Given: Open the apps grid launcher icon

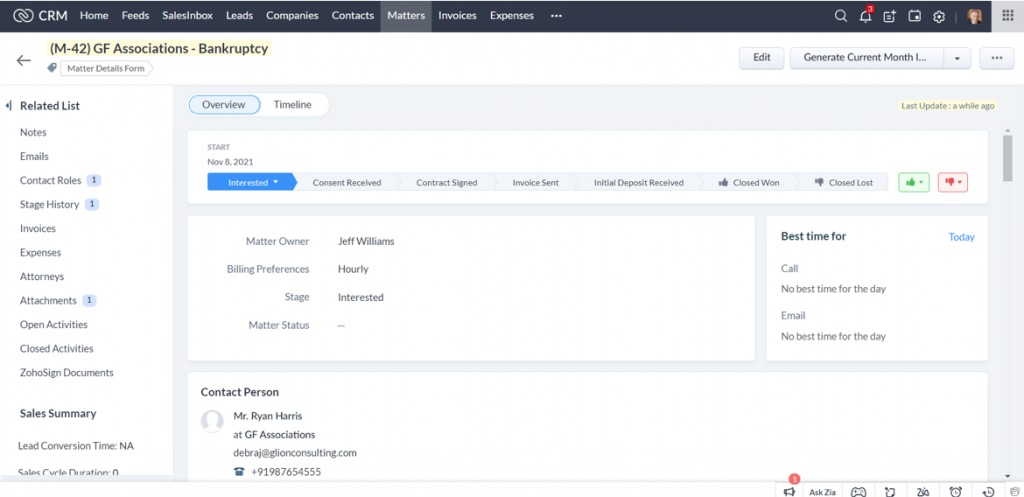Looking at the screenshot, I should (x=1008, y=16).
